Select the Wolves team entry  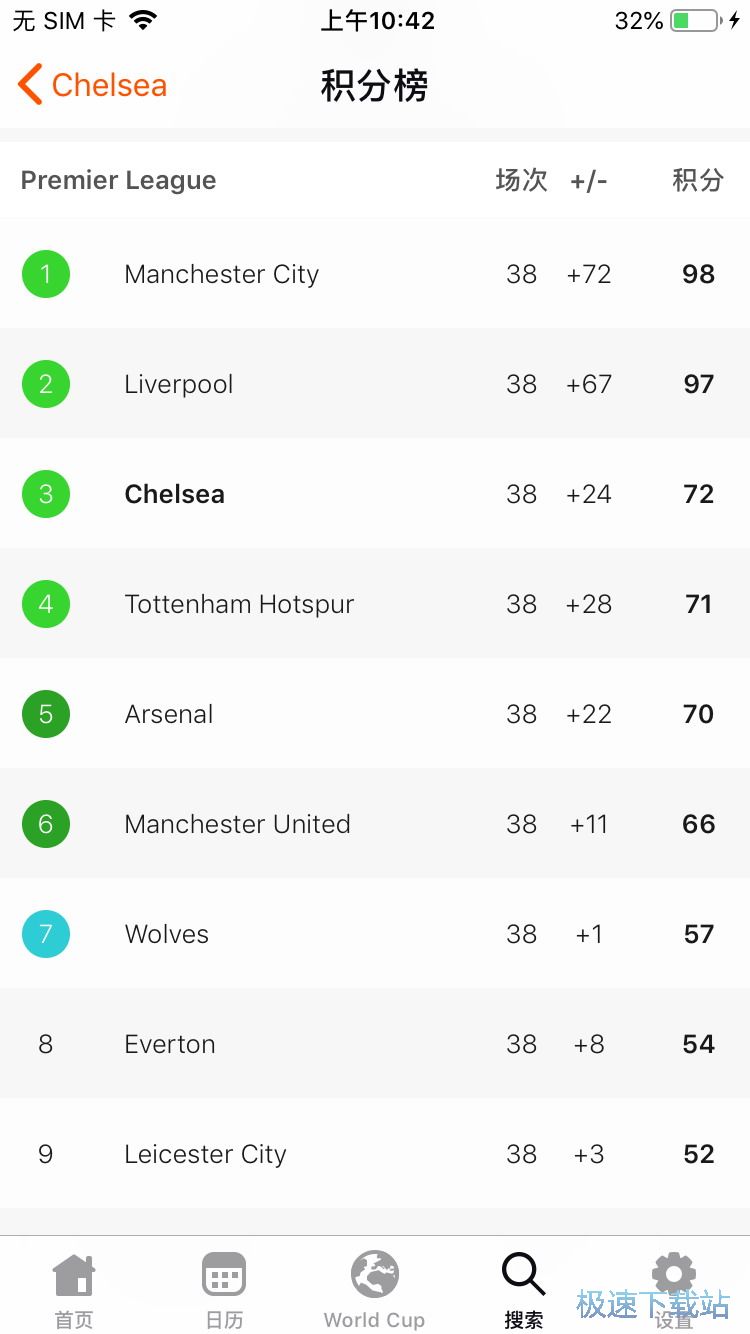coord(375,934)
